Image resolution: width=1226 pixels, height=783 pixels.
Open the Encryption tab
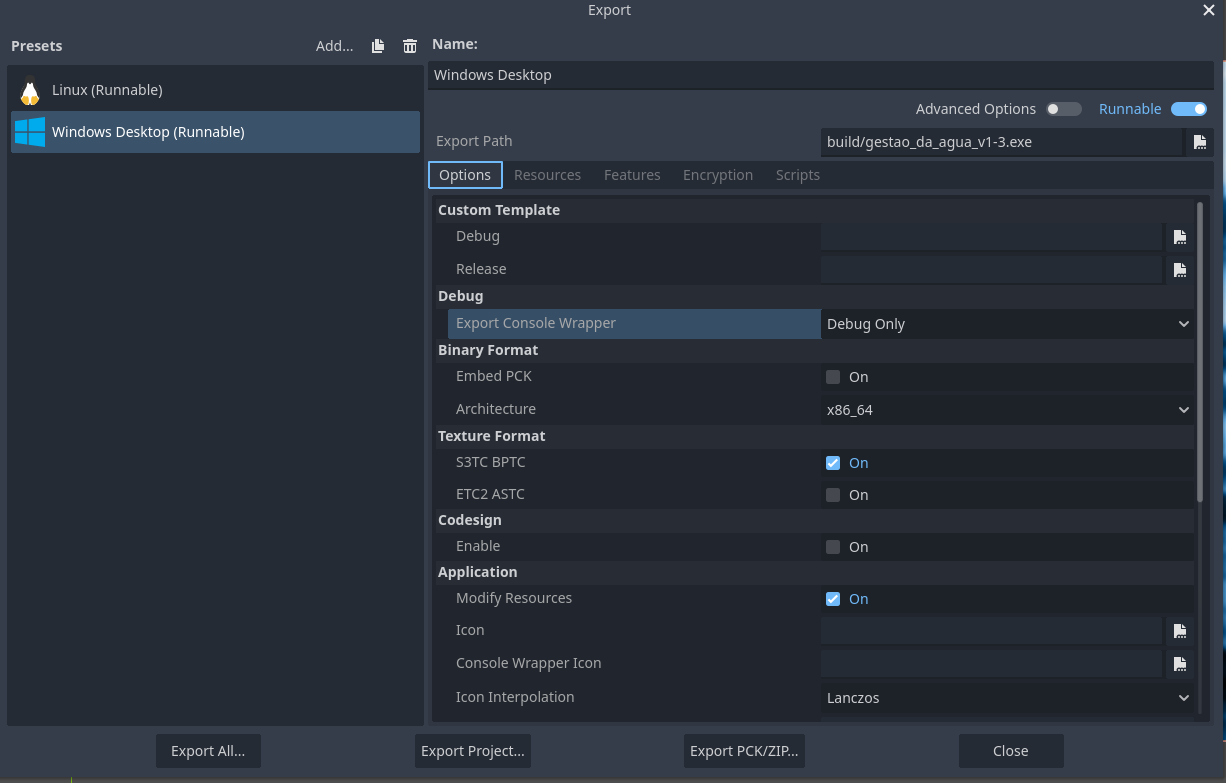[717, 175]
